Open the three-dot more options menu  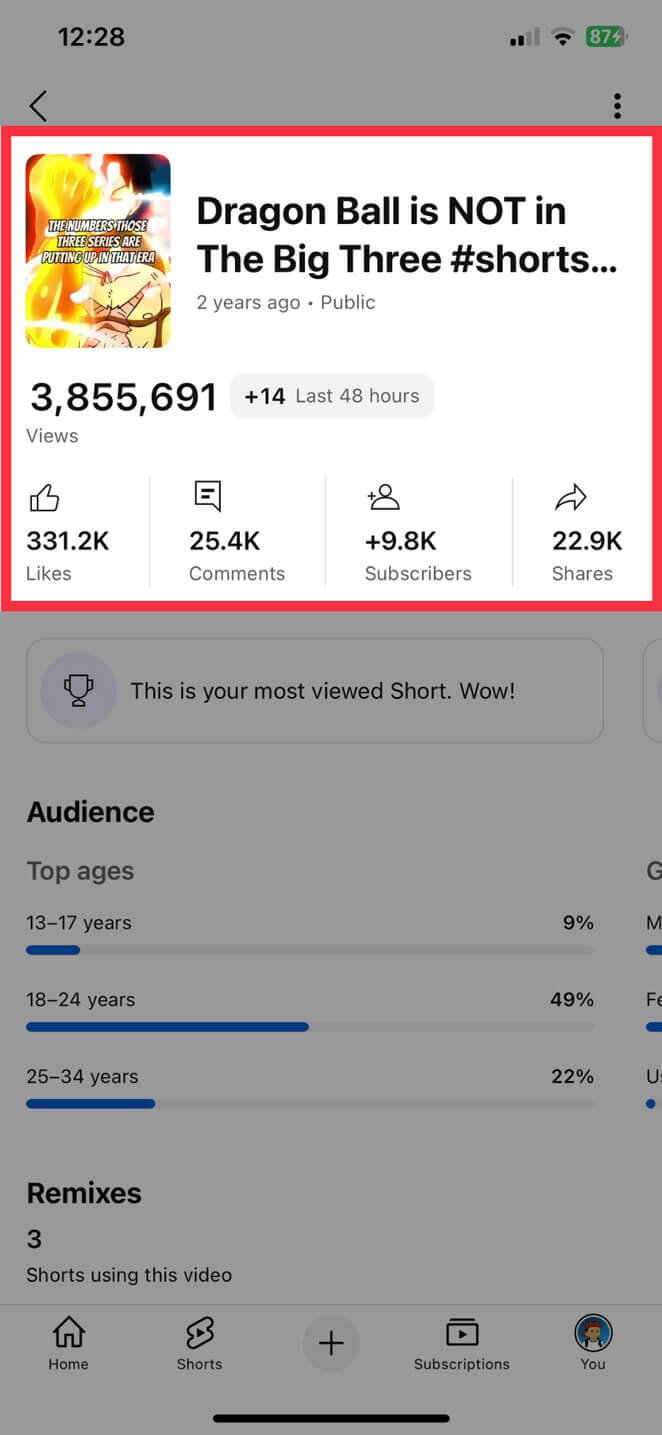(x=617, y=105)
